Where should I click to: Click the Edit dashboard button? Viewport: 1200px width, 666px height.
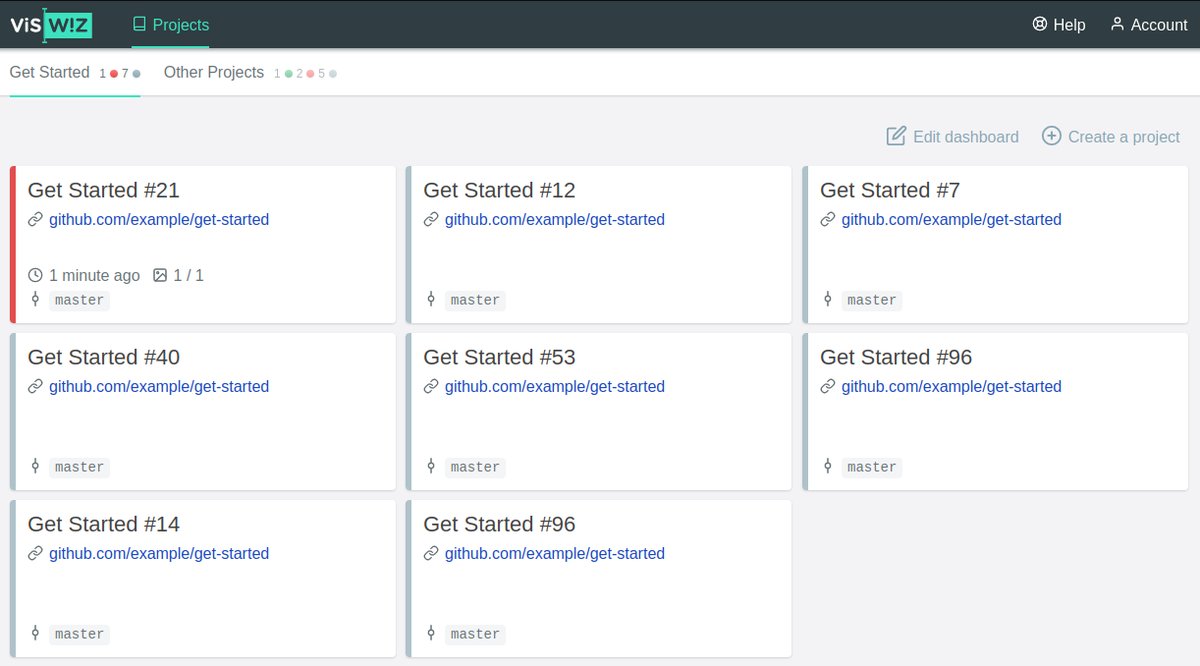[x=953, y=136]
